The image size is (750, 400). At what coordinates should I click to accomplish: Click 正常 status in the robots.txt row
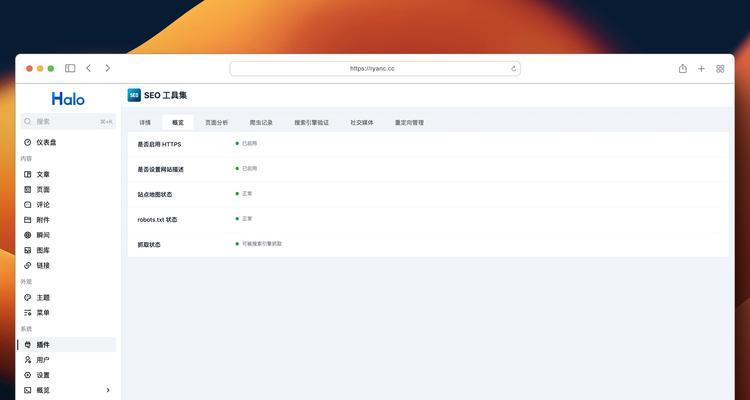pyautogui.click(x=247, y=219)
